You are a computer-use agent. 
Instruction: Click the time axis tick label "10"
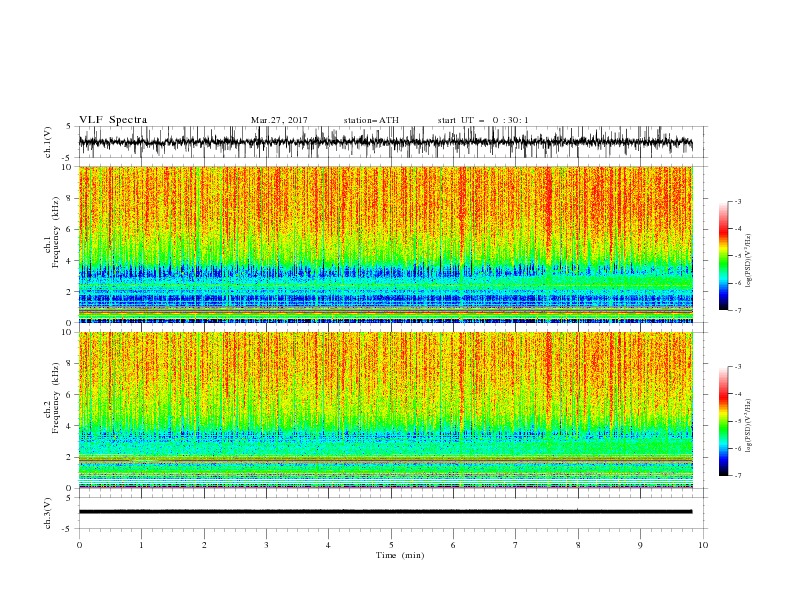[x=703, y=545]
